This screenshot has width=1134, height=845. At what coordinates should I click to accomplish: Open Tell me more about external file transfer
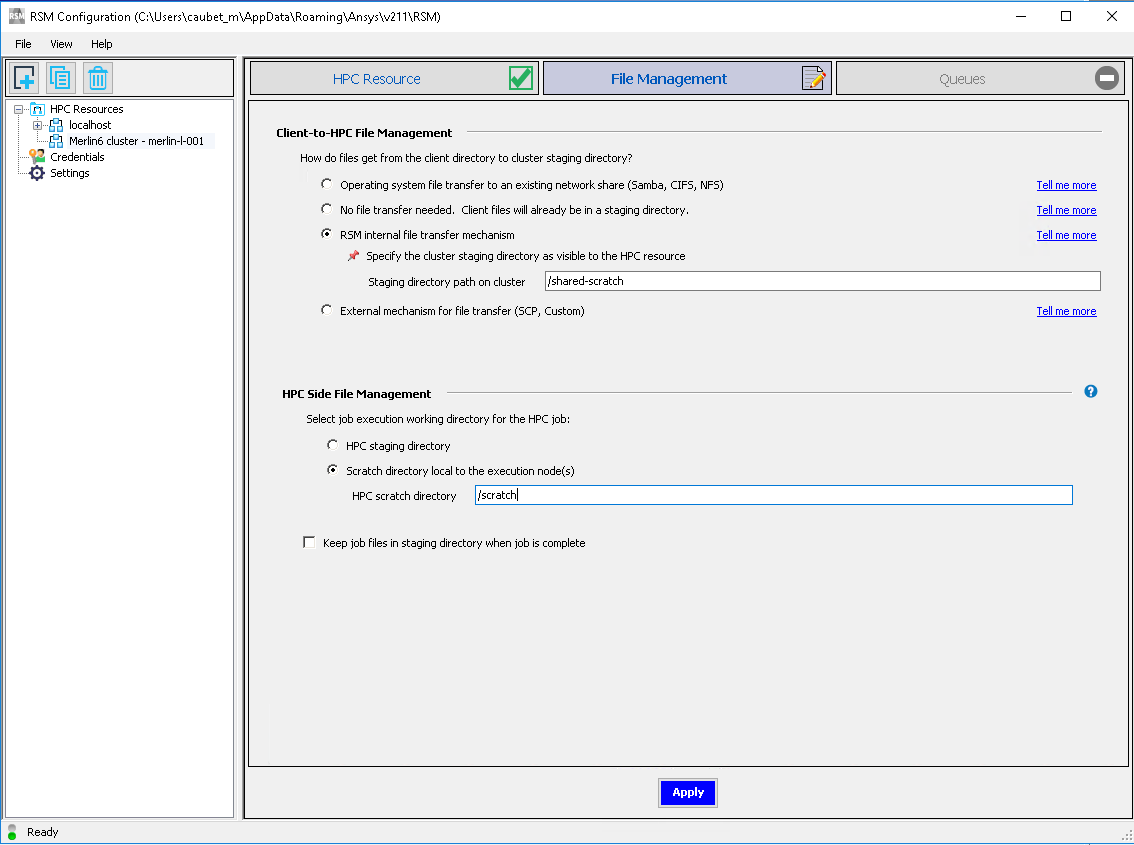(1066, 311)
